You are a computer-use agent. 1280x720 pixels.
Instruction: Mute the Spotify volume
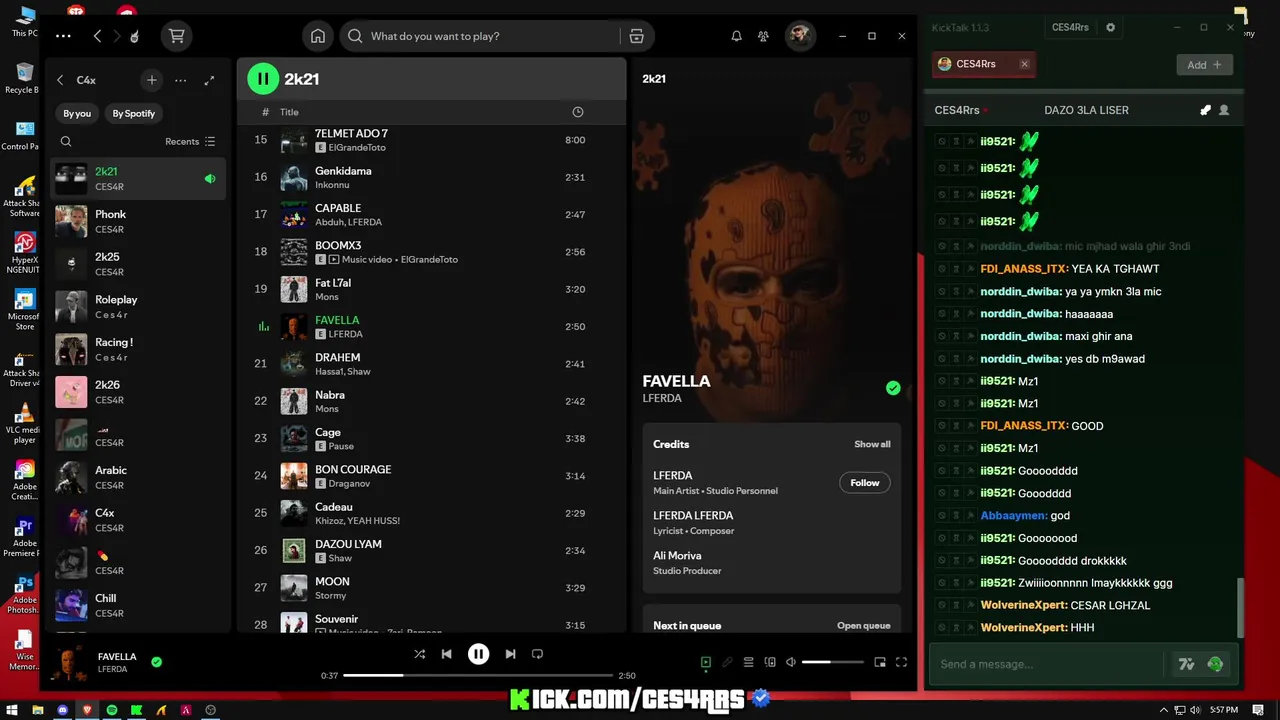click(791, 662)
